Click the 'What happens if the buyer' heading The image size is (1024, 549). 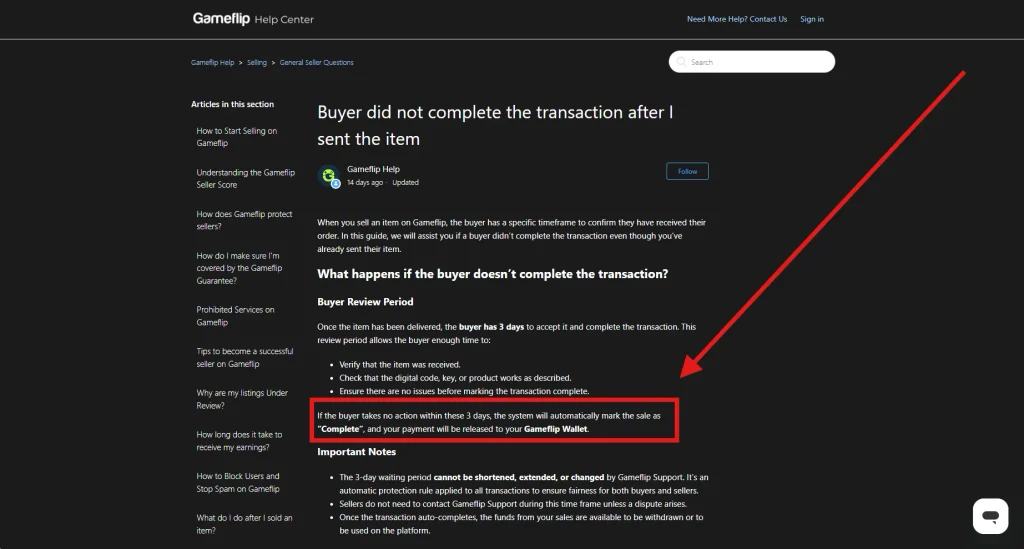coord(492,274)
